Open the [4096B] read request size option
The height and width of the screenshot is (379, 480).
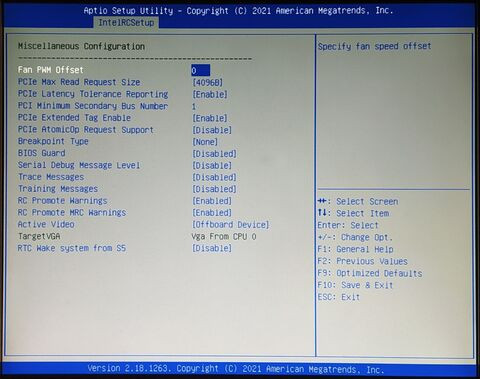[x=207, y=82]
